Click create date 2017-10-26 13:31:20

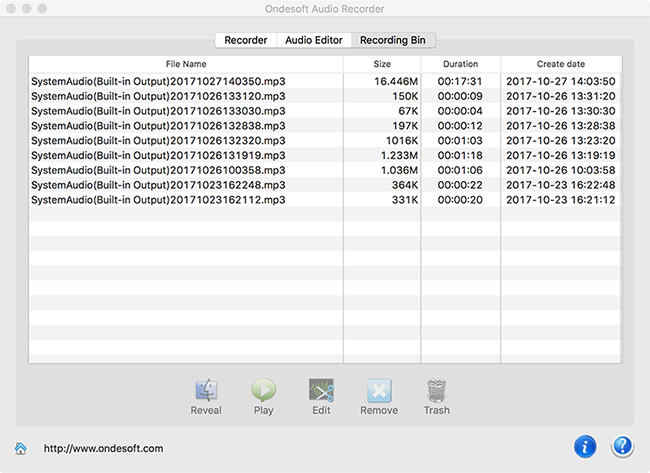click(561, 96)
